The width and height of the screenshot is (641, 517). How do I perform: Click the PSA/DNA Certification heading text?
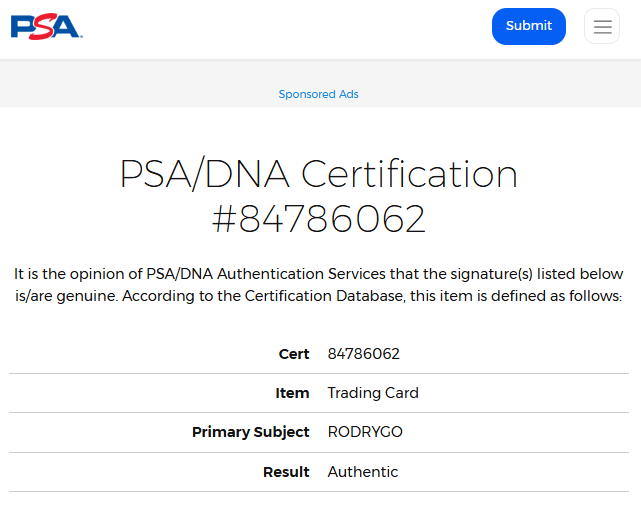pos(319,174)
